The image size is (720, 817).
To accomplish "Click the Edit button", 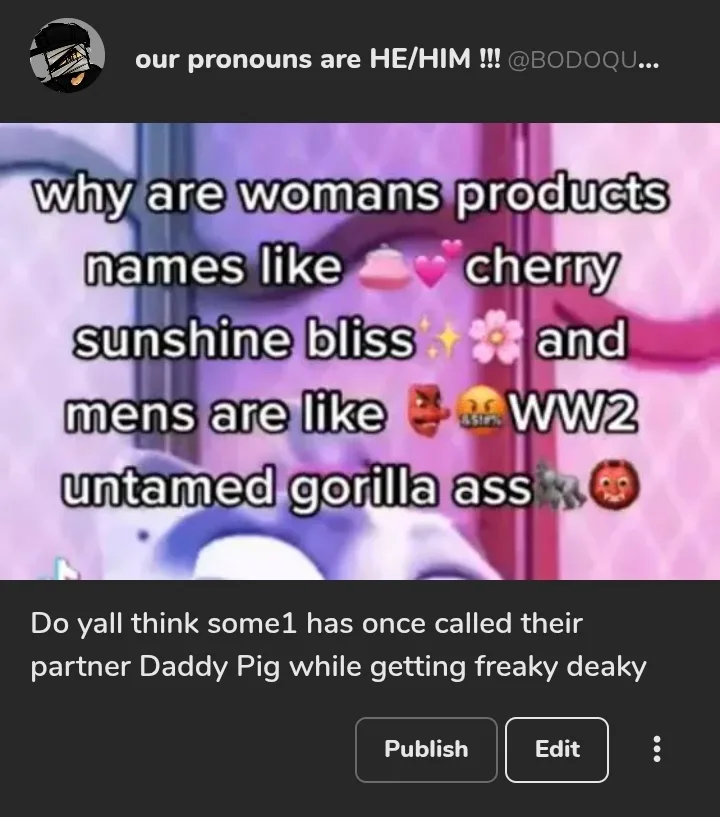I will 557,750.
